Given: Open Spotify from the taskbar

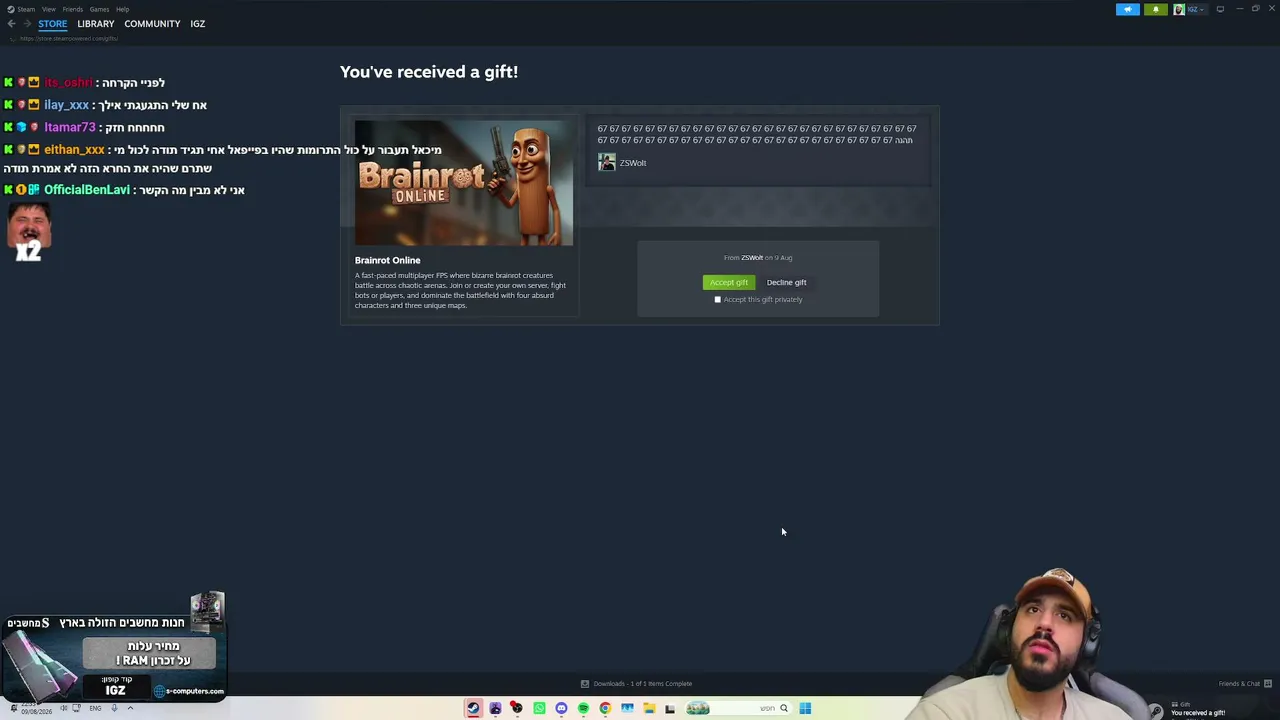Looking at the screenshot, I should (x=583, y=708).
